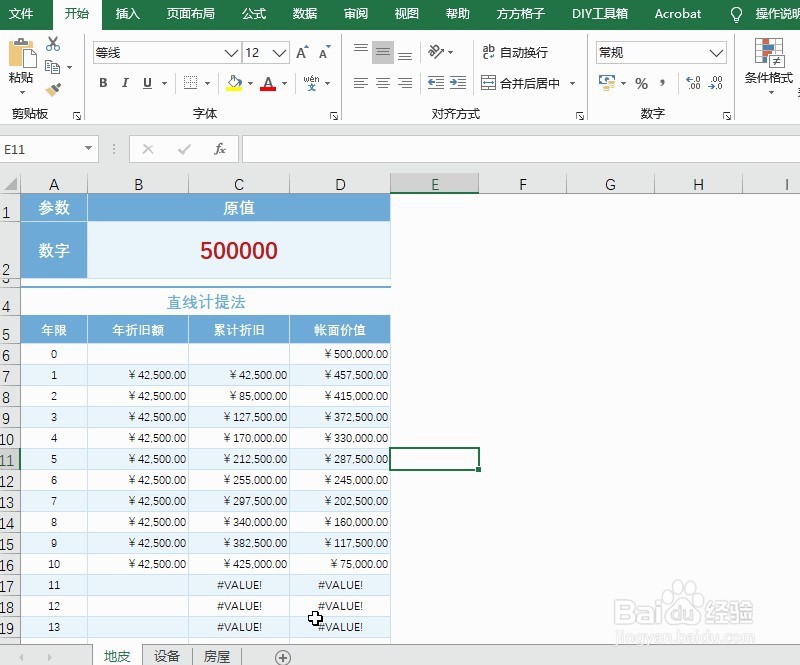Switch to 房屋 sheet tab
800x665 pixels.
pyautogui.click(x=217, y=656)
